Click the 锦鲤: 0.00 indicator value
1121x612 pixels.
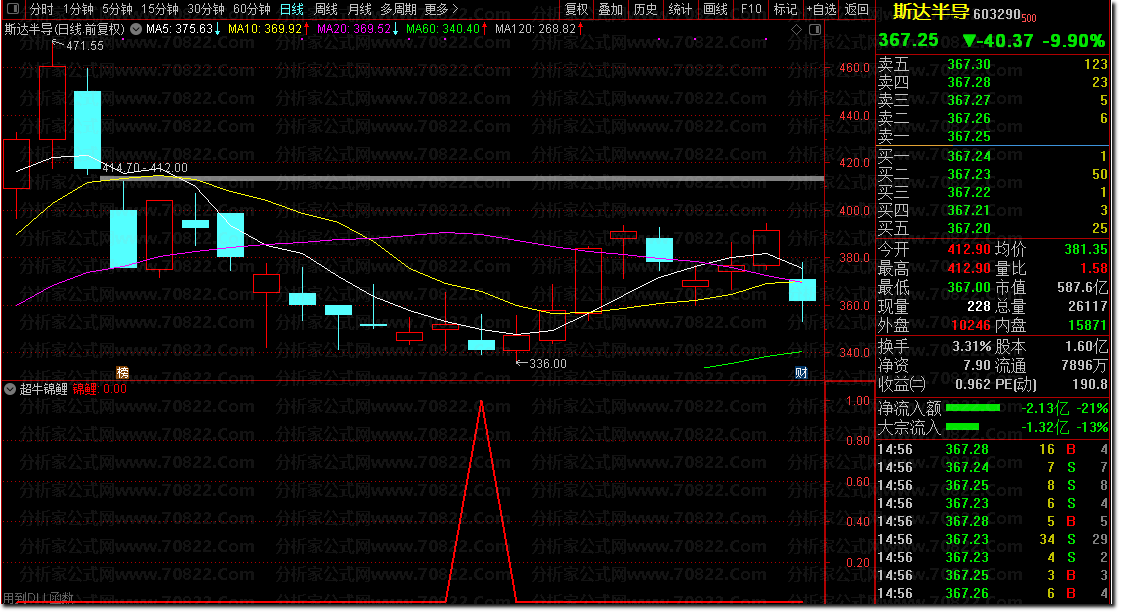point(99,389)
